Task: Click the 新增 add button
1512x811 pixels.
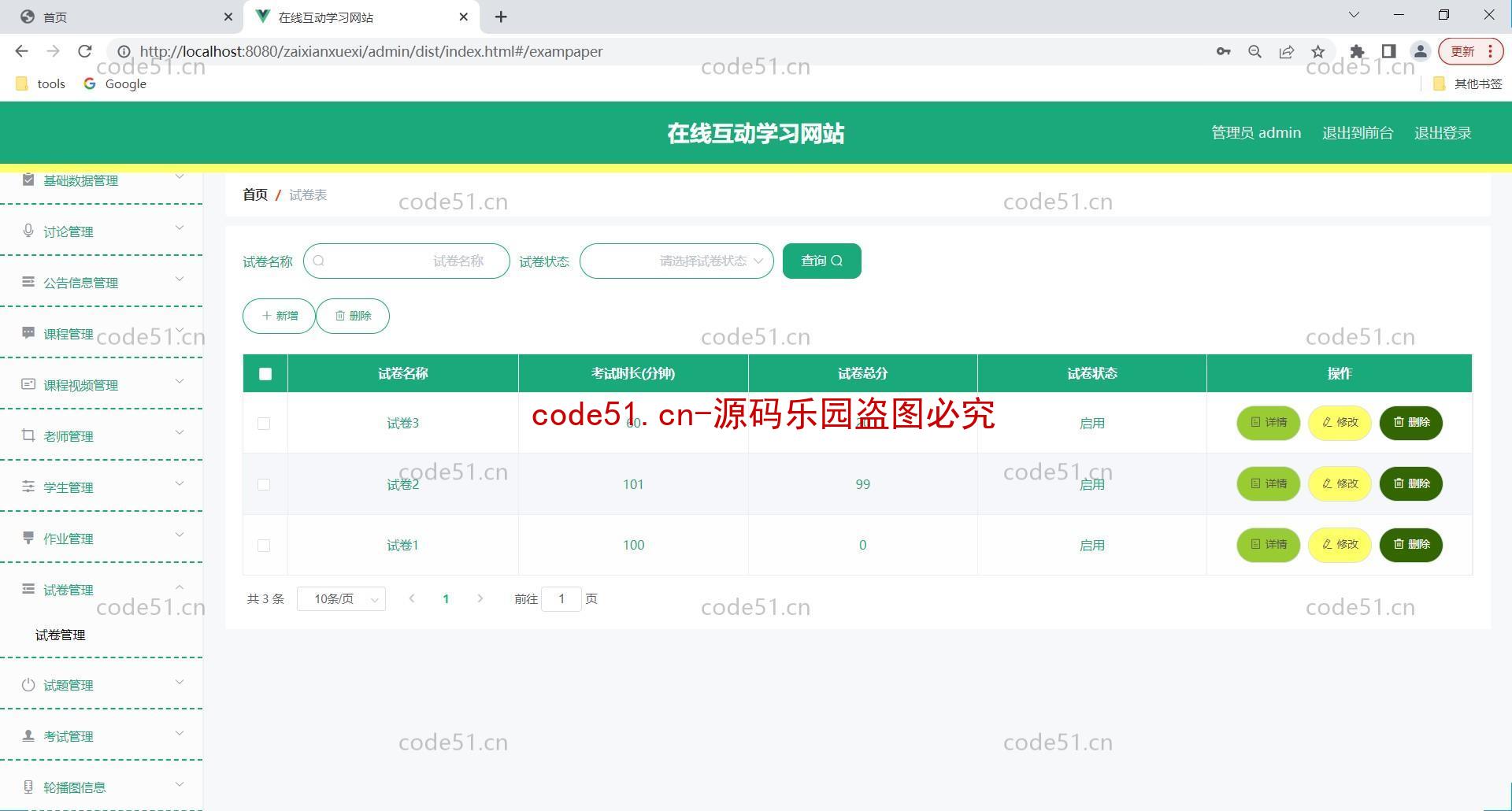Action: click(279, 316)
